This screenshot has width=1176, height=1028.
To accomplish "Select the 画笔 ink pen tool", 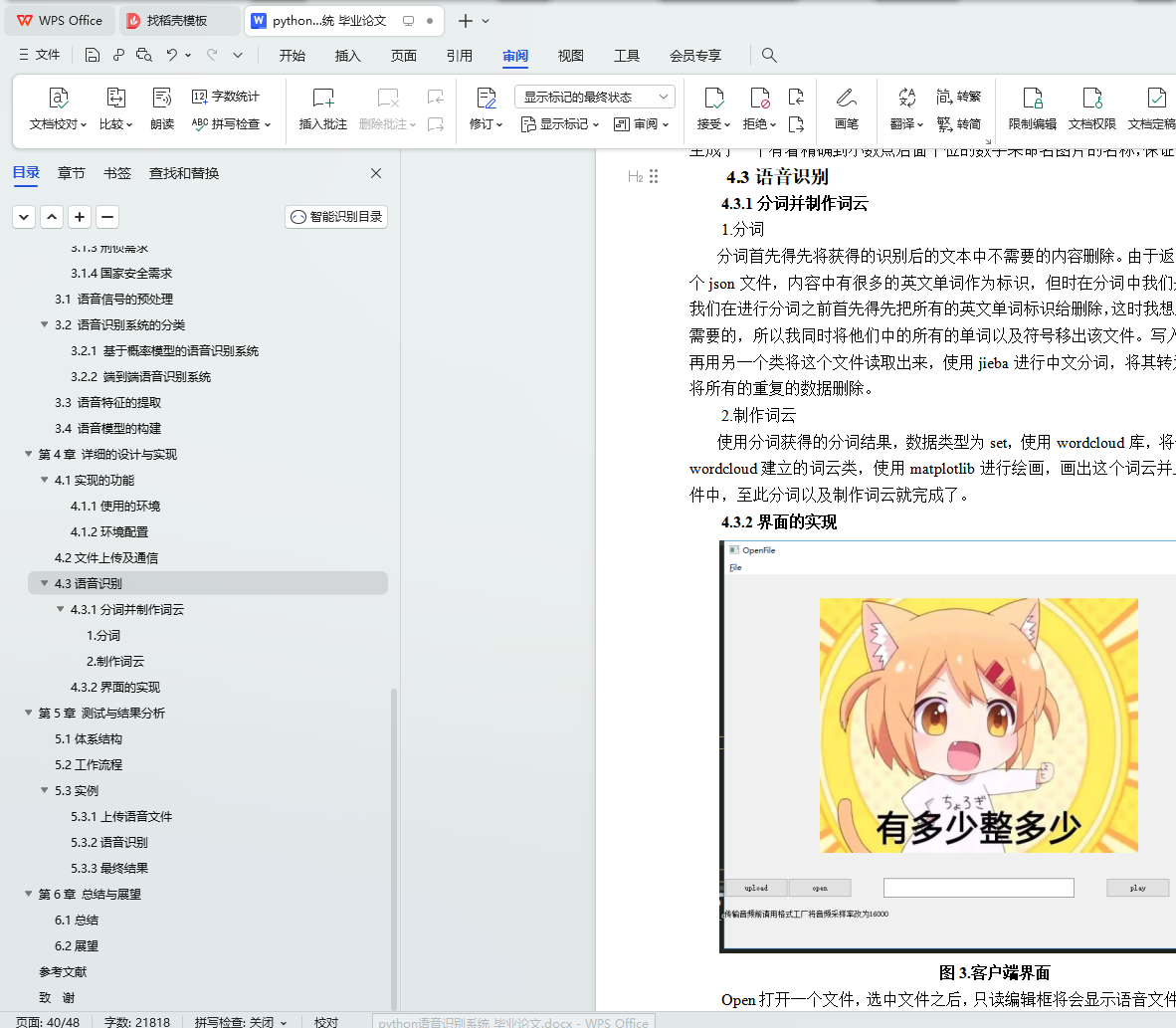I will pos(846,109).
